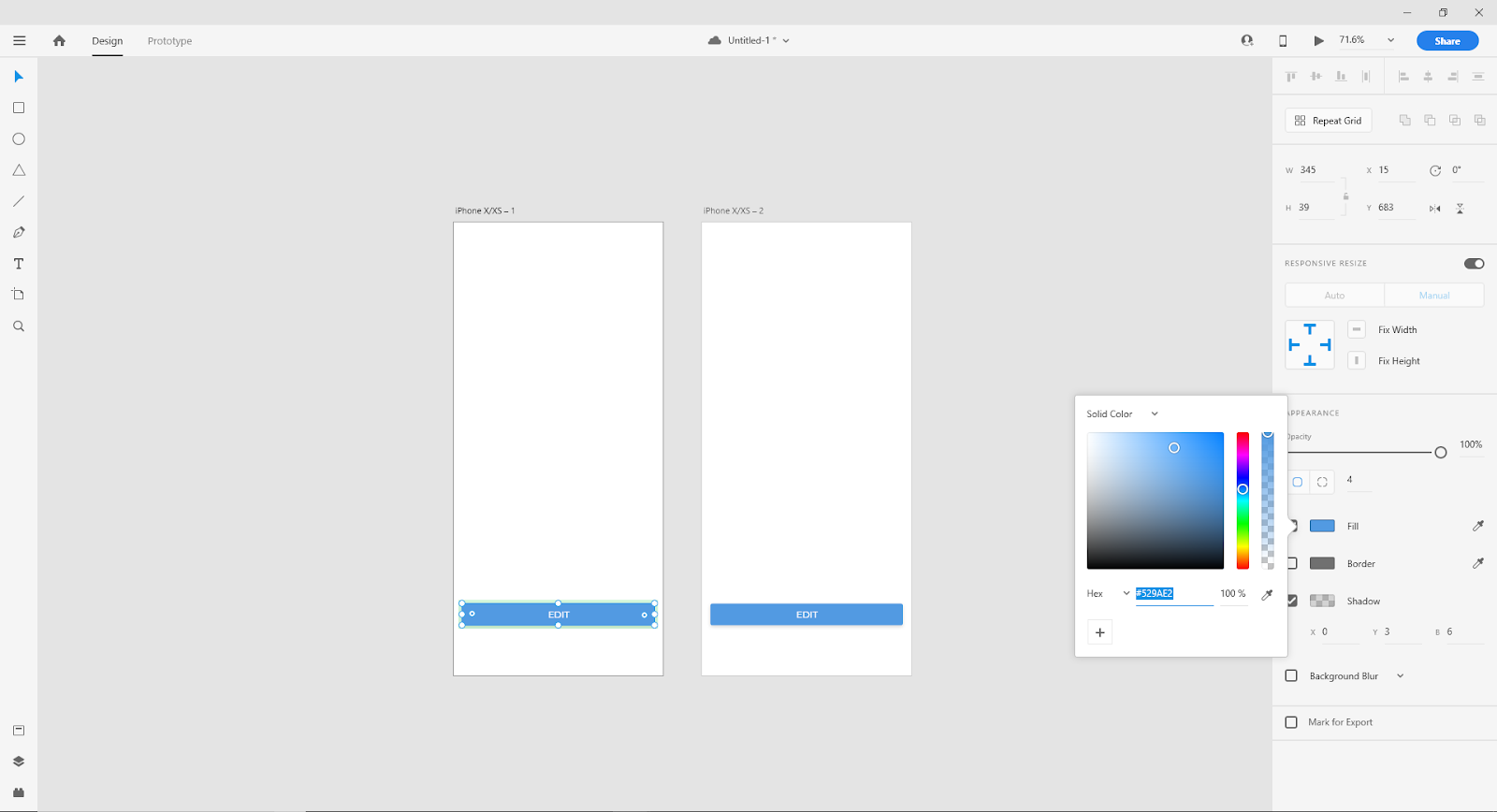Click the iPhone X/XS – 1 artboard label
Image resolution: width=1497 pixels, height=812 pixels.
coord(485,210)
